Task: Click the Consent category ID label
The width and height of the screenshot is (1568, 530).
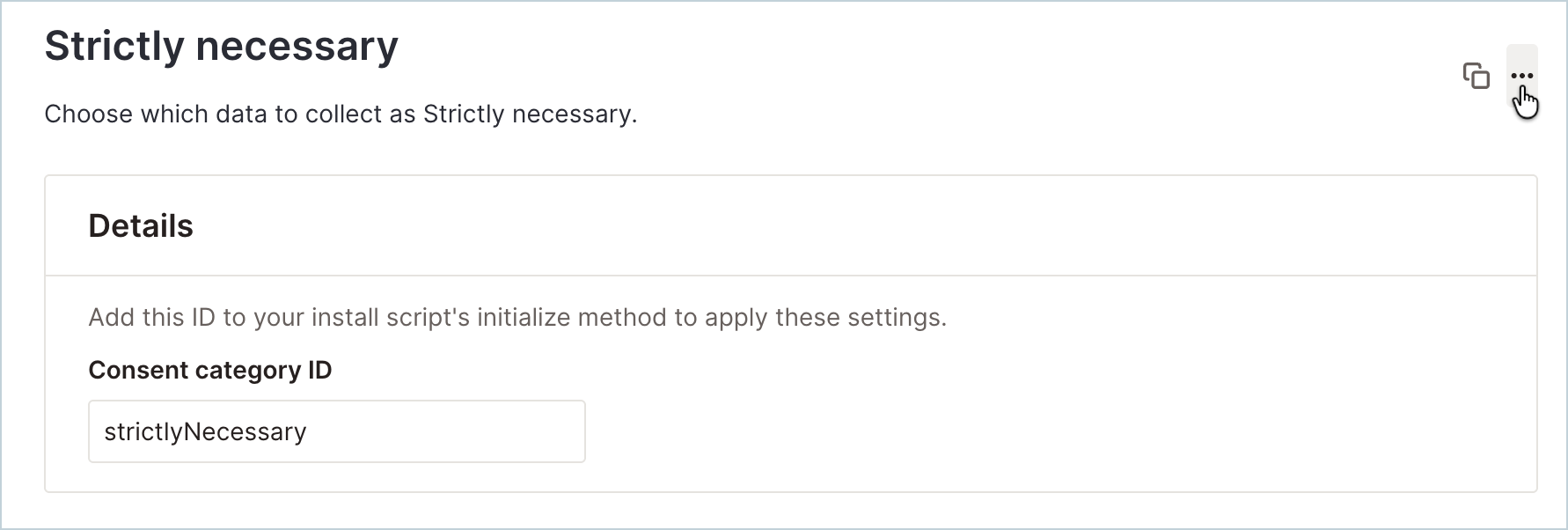Action: tap(210, 370)
